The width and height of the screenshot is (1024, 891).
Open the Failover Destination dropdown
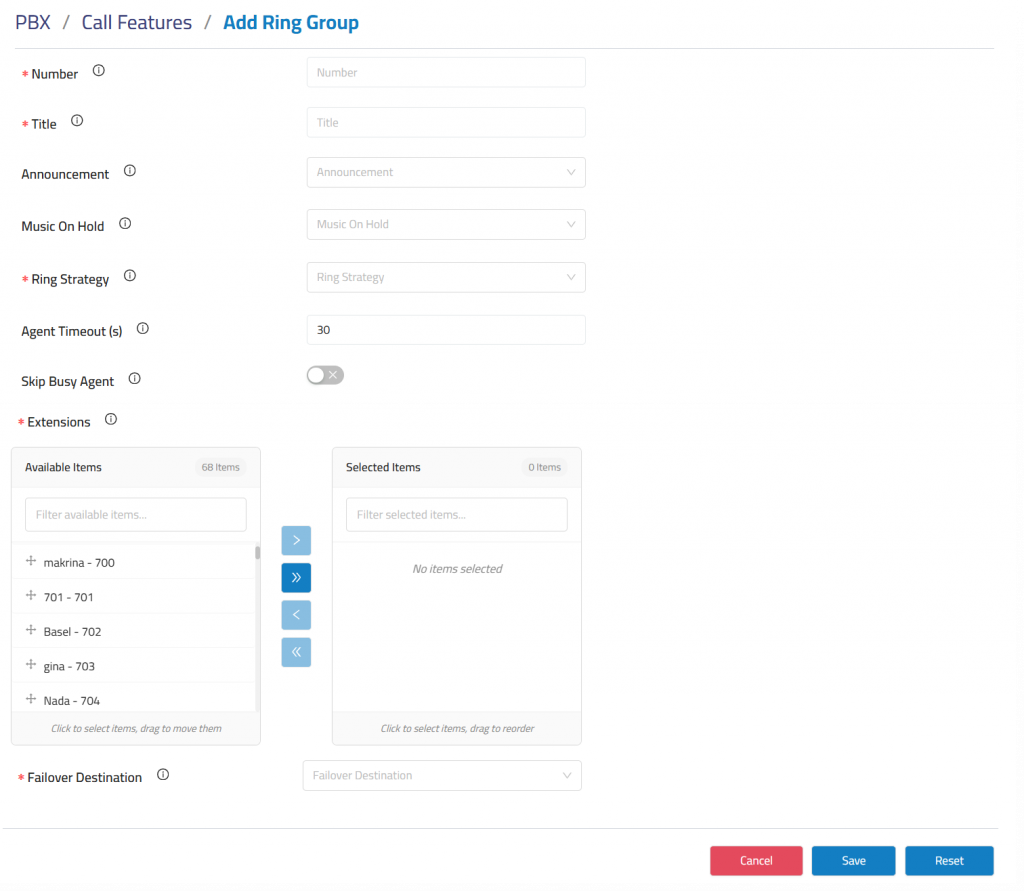click(442, 775)
